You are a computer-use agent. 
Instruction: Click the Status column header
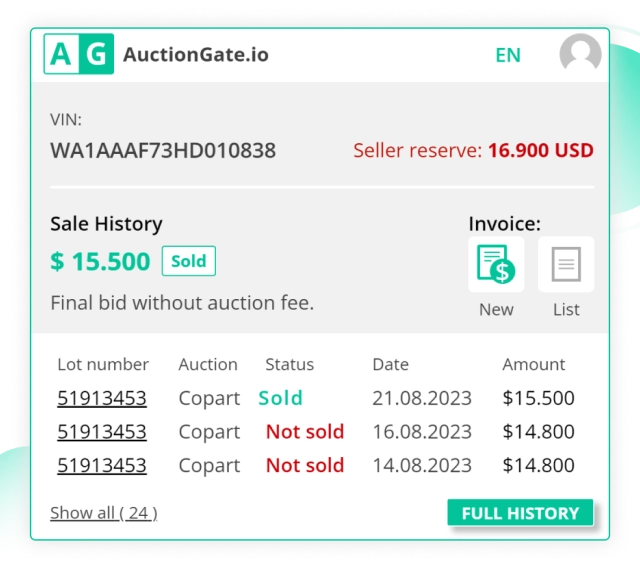(x=289, y=364)
